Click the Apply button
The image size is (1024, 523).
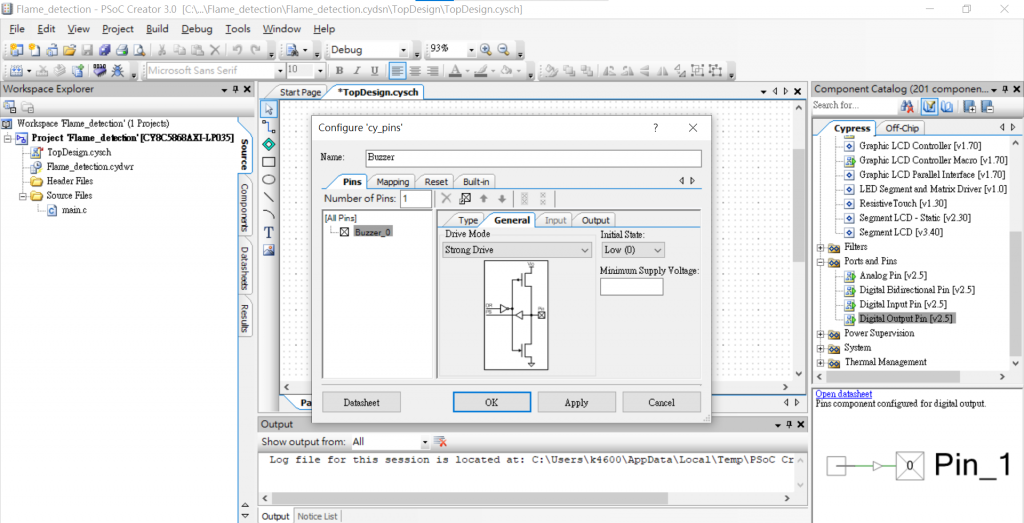tap(577, 402)
